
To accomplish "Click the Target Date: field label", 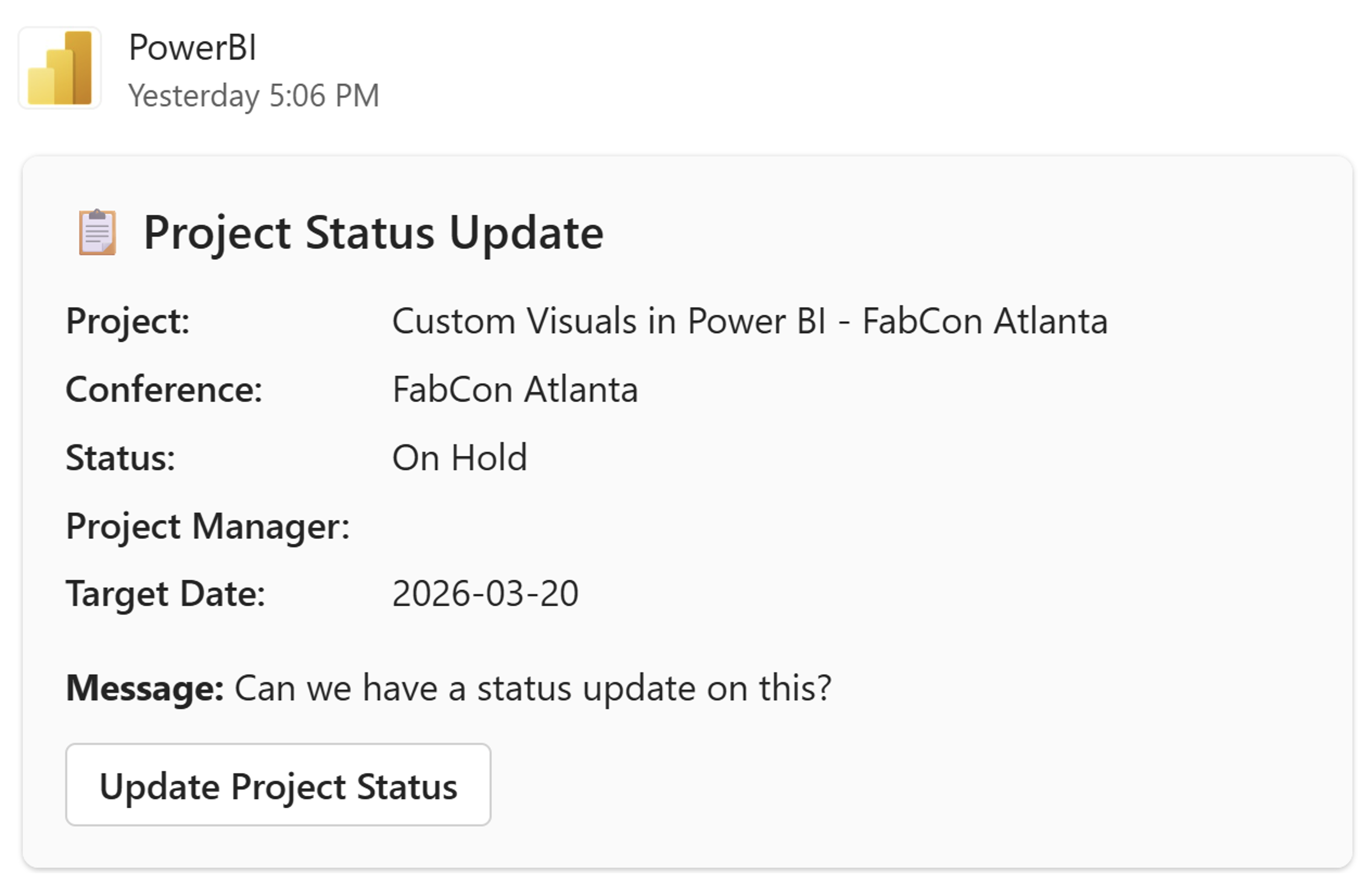I will [x=165, y=593].
